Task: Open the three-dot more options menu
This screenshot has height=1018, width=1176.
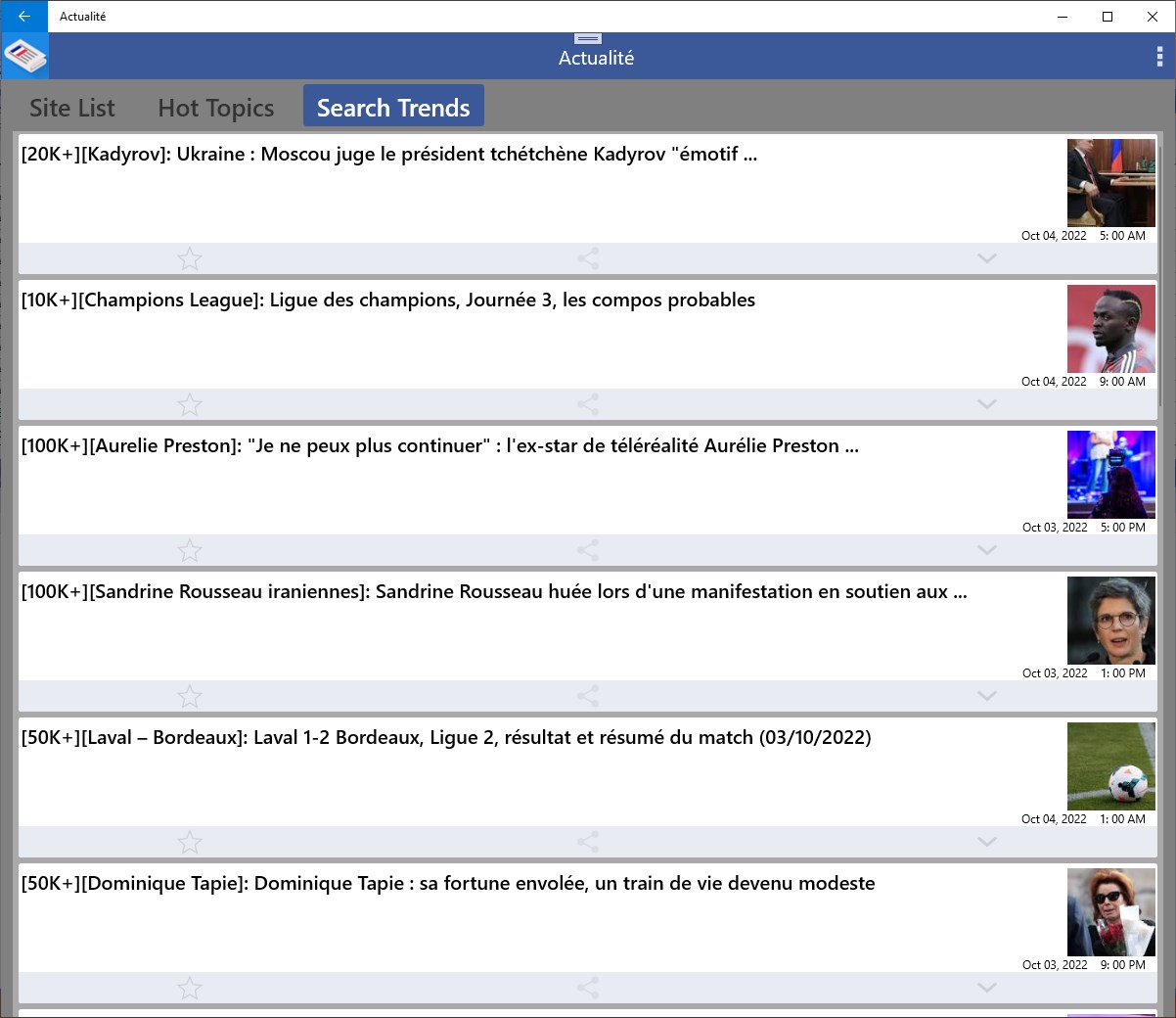Action: 1159,57
